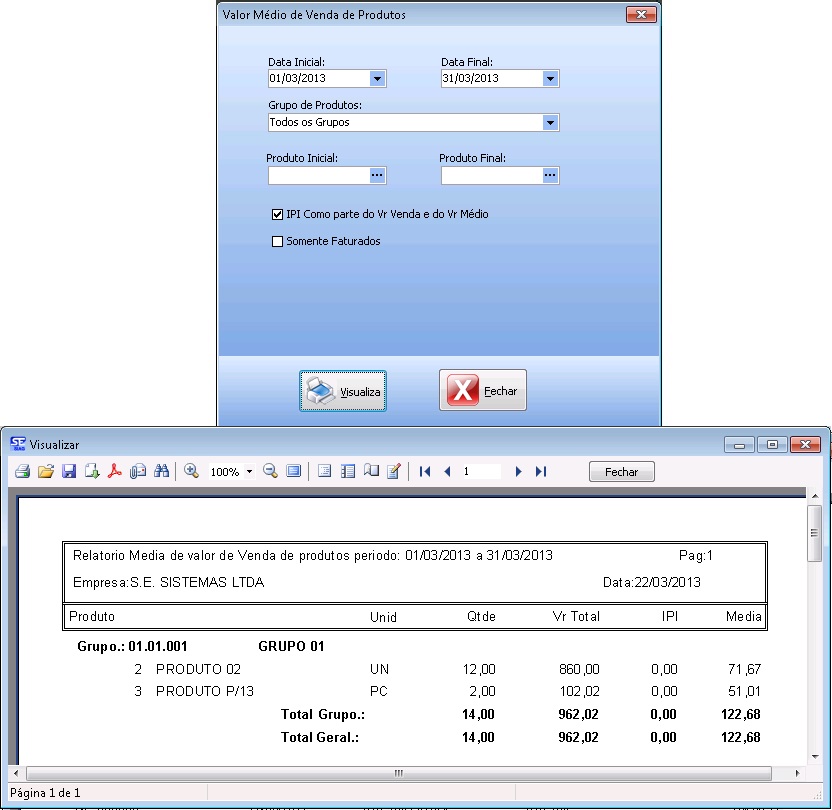Open zoom percentage dropdown arrow

coord(249,472)
